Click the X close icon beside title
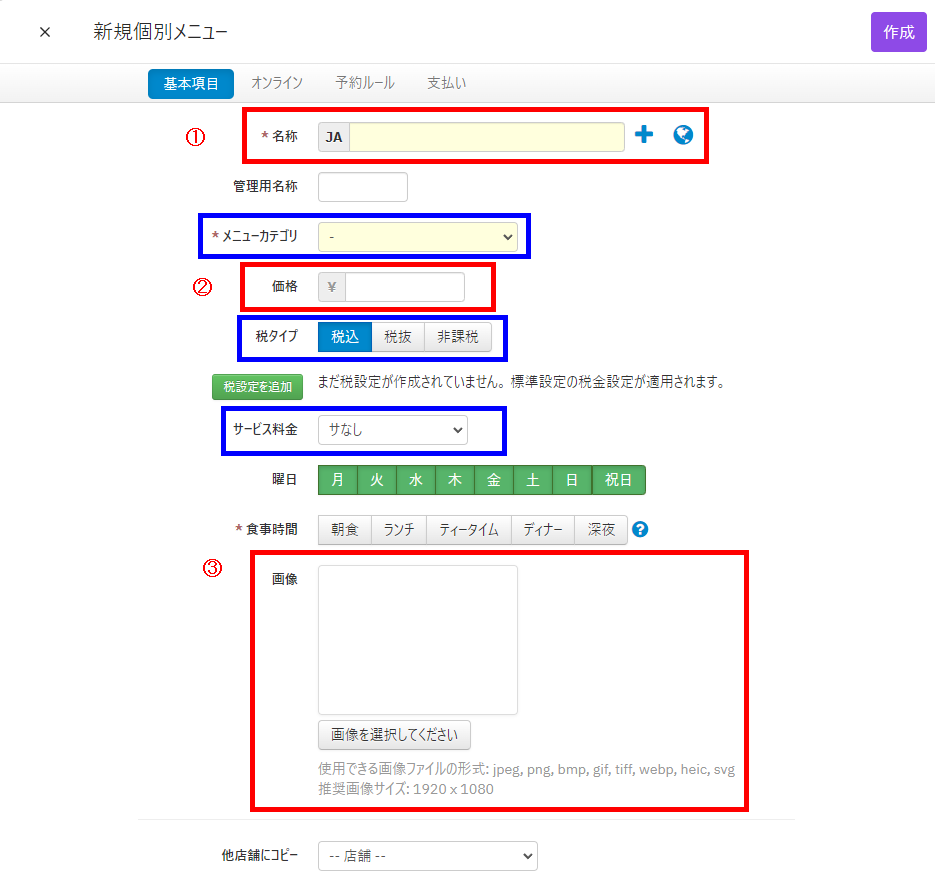Screen dimensions: 935x876 pos(45,32)
